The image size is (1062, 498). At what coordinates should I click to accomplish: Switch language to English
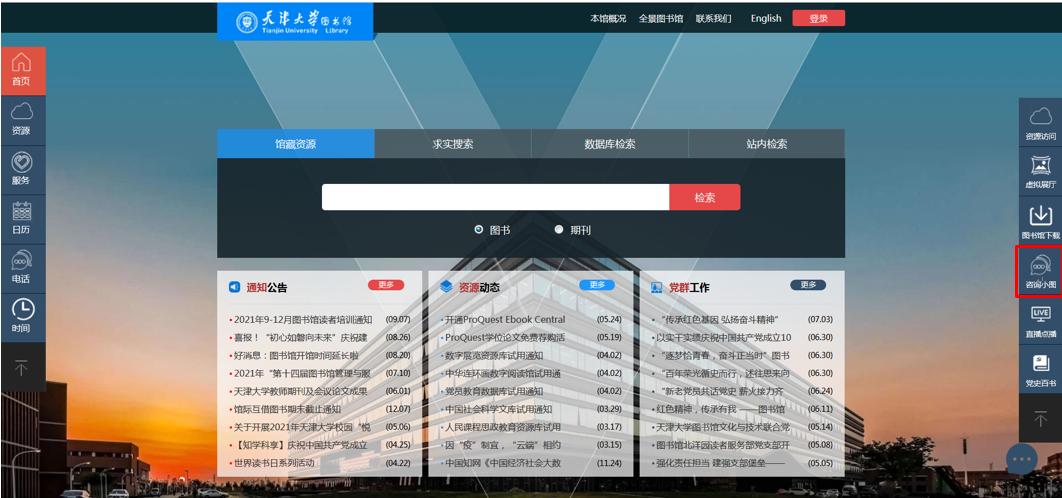click(766, 18)
